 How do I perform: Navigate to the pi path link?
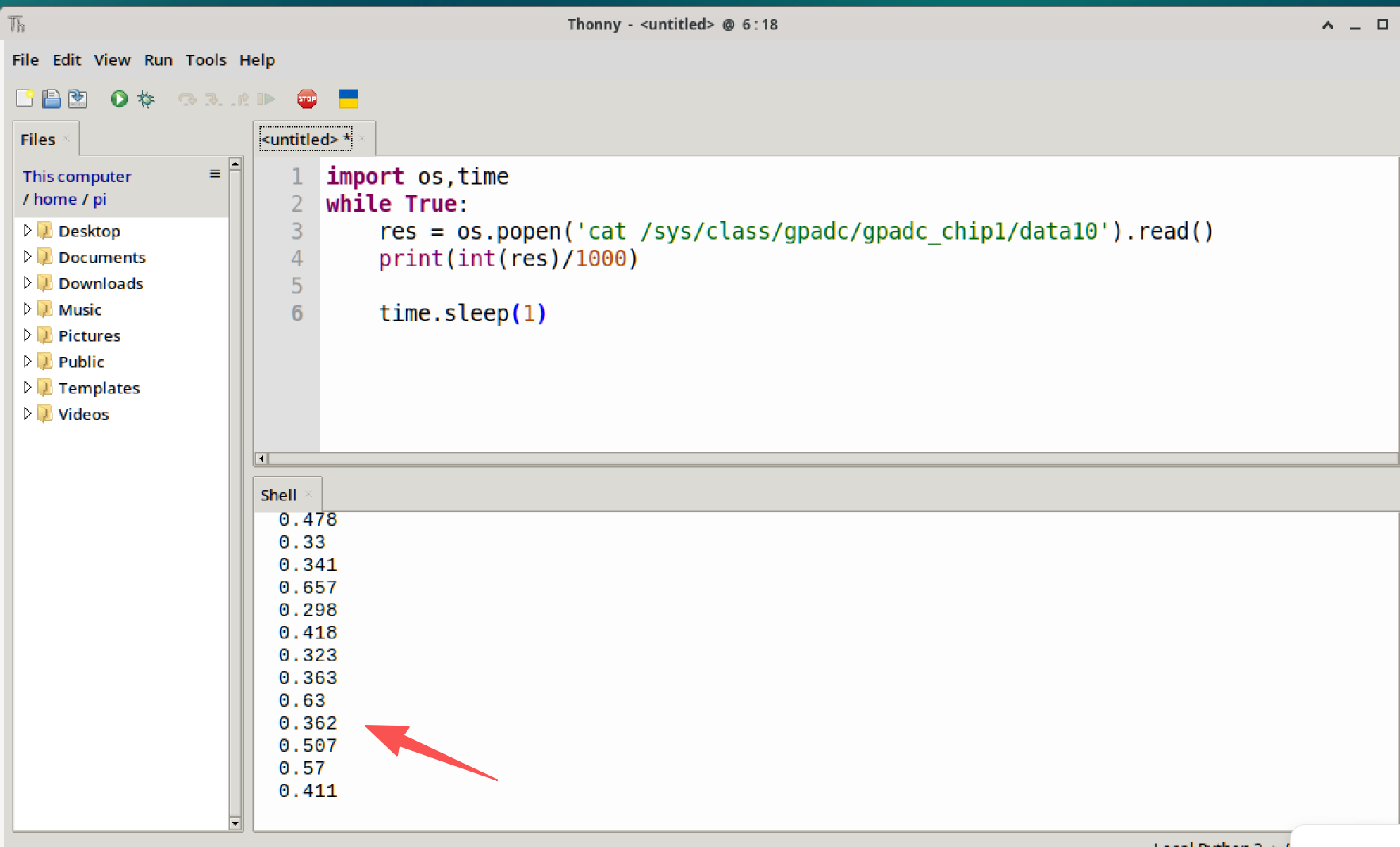coord(100,199)
